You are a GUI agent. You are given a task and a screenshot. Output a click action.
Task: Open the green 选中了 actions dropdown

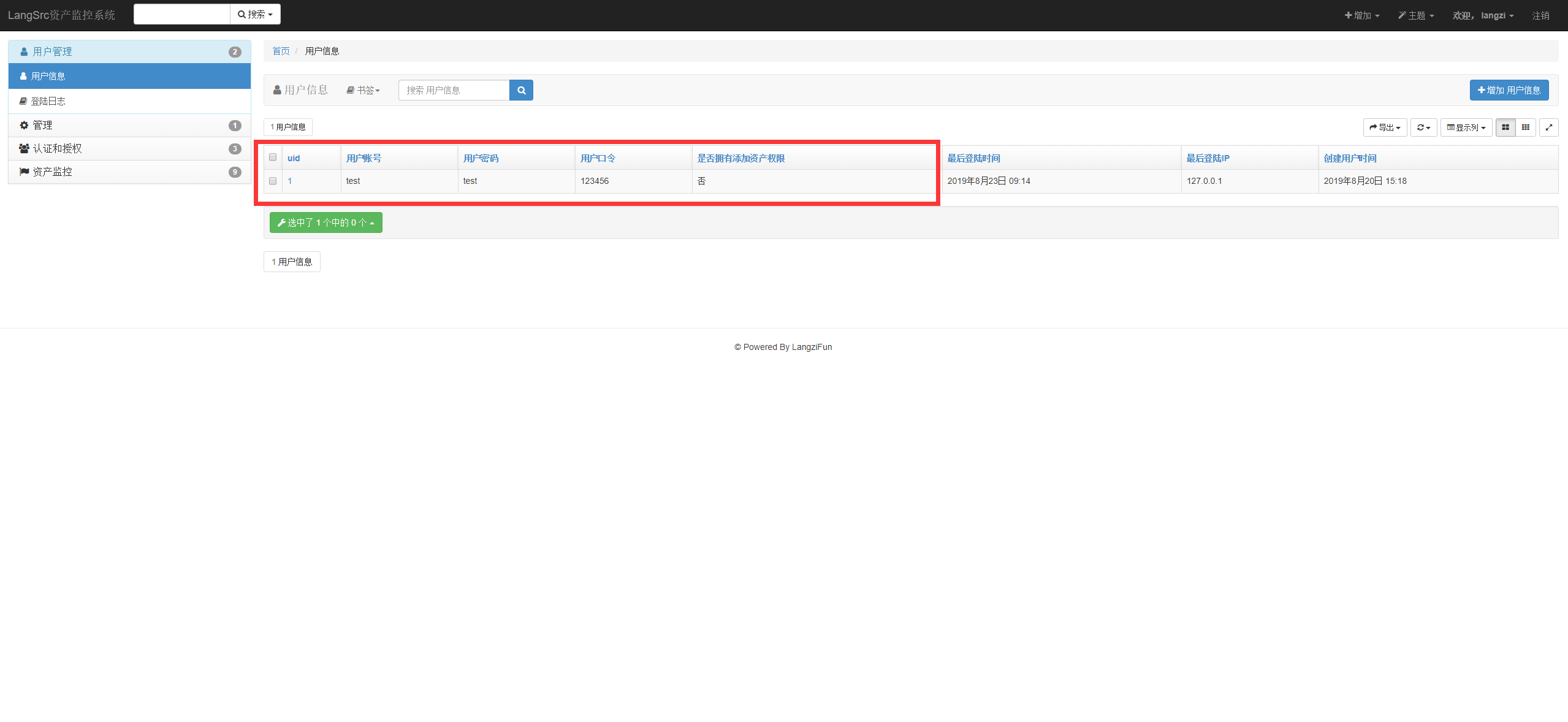point(325,222)
